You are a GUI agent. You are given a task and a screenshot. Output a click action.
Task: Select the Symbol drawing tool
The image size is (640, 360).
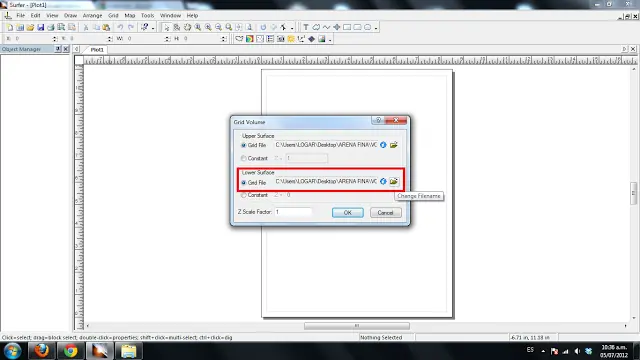[337, 27]
